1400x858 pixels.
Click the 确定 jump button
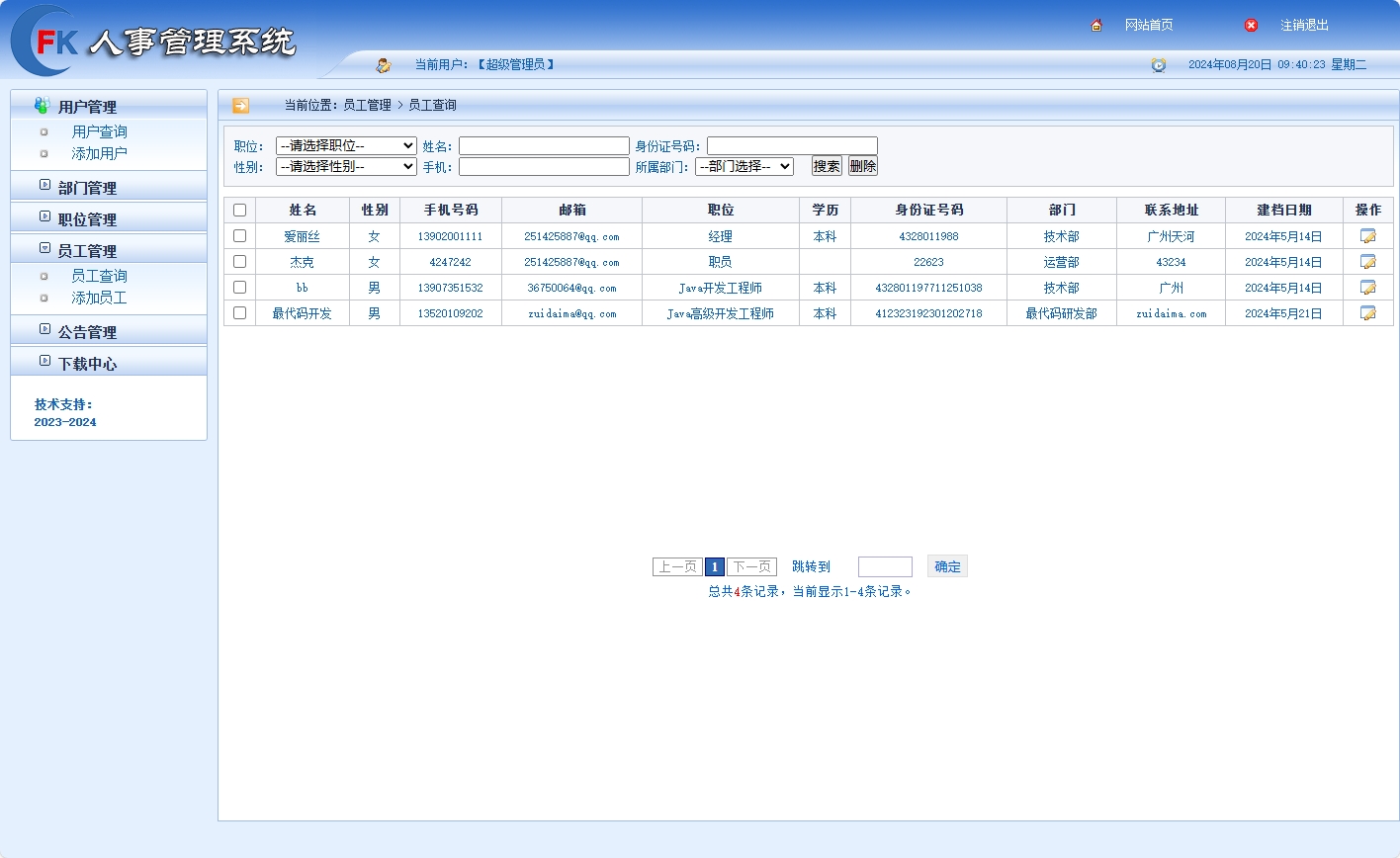[947, 566]
